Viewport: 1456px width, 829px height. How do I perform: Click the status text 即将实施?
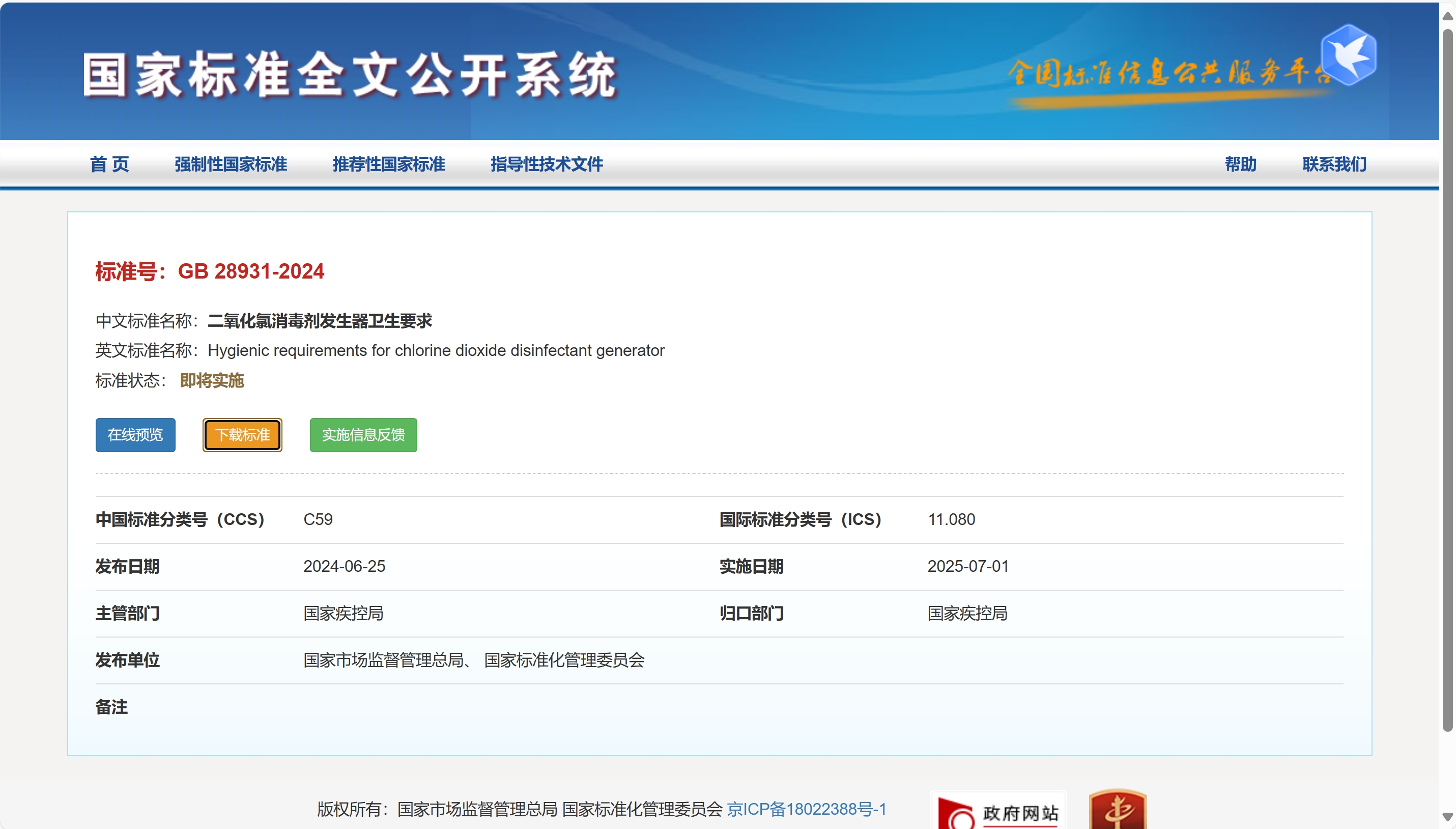212,380
